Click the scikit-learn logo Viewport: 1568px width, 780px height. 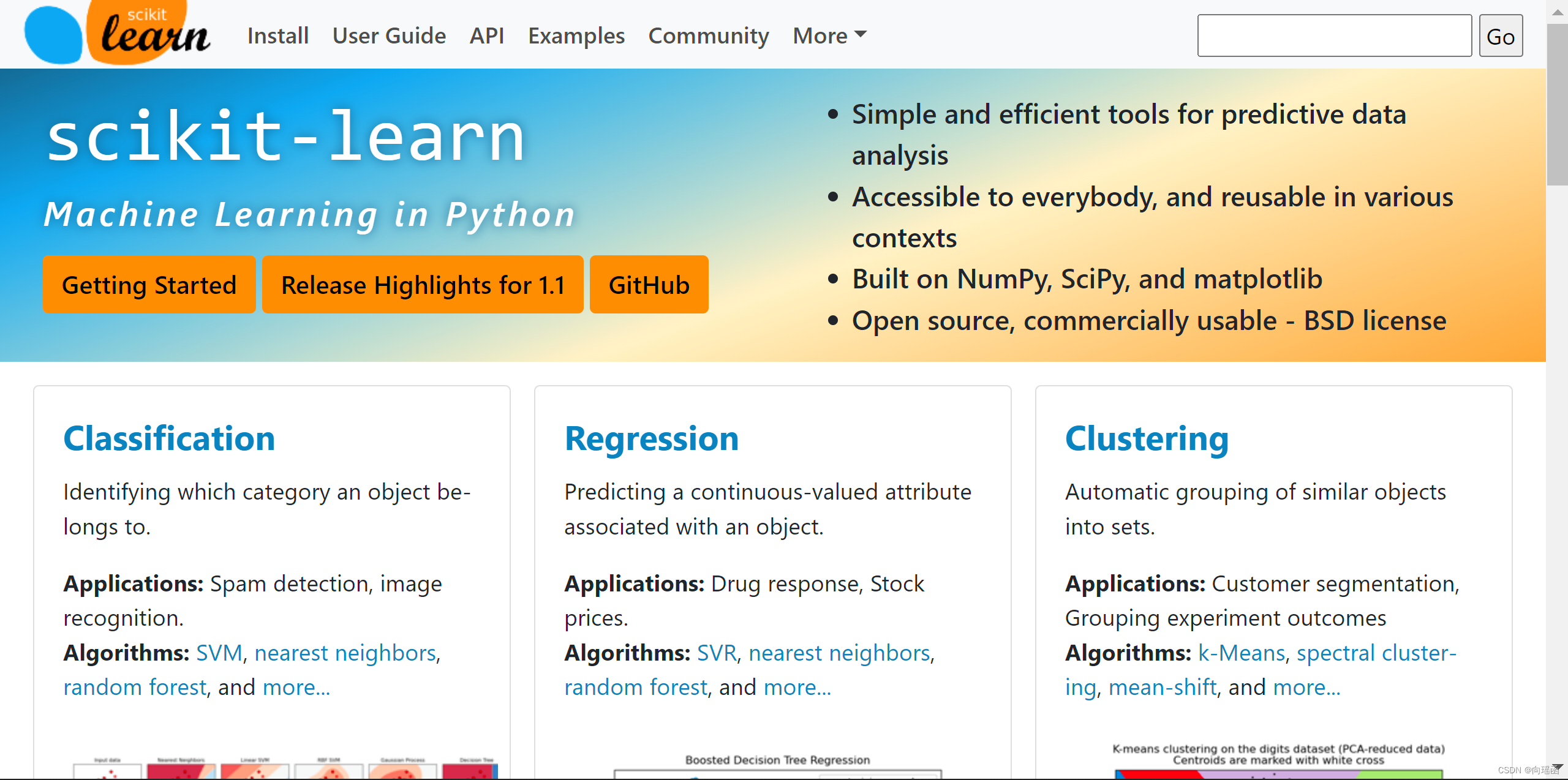point(118,33)
